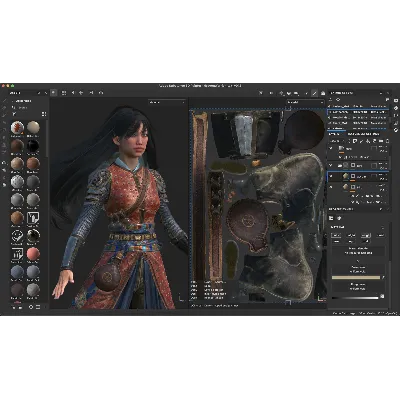Toggle visibility eye of the selected layer

(x=331, y=176)
